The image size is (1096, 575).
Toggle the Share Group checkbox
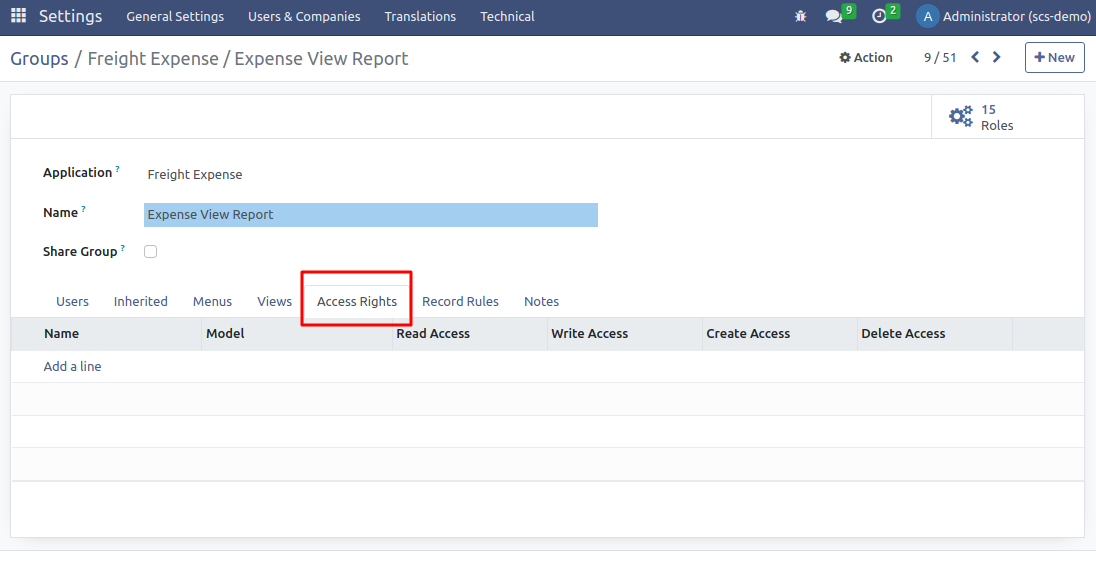coord(150,252)
